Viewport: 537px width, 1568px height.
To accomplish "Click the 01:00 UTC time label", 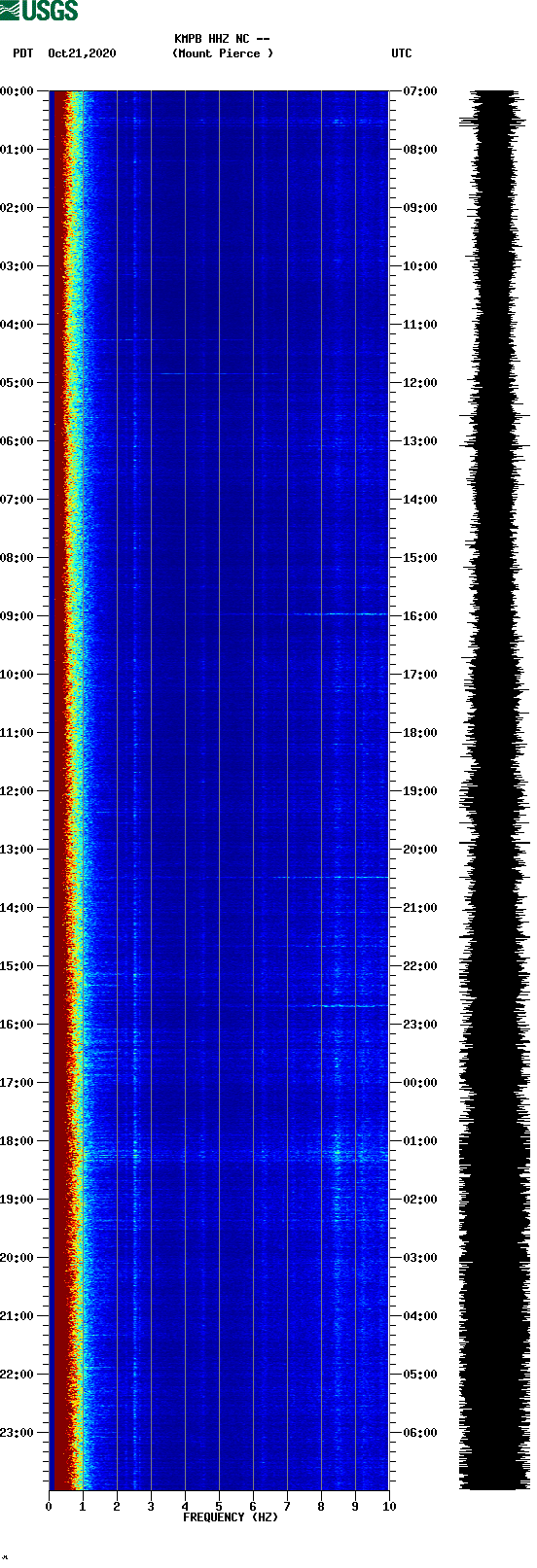I will click(x=420, y=1141).
